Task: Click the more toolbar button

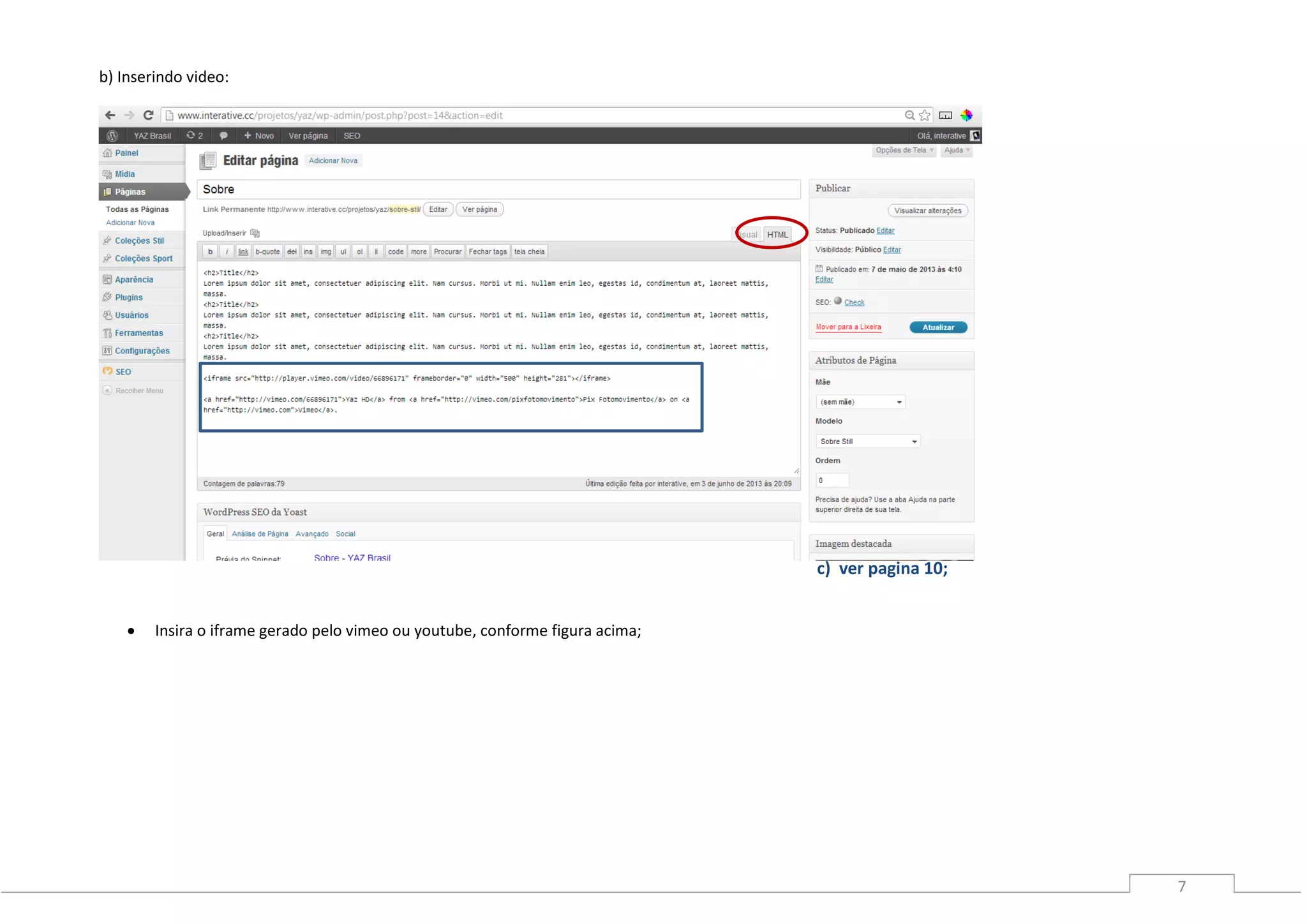Action: 419,252
